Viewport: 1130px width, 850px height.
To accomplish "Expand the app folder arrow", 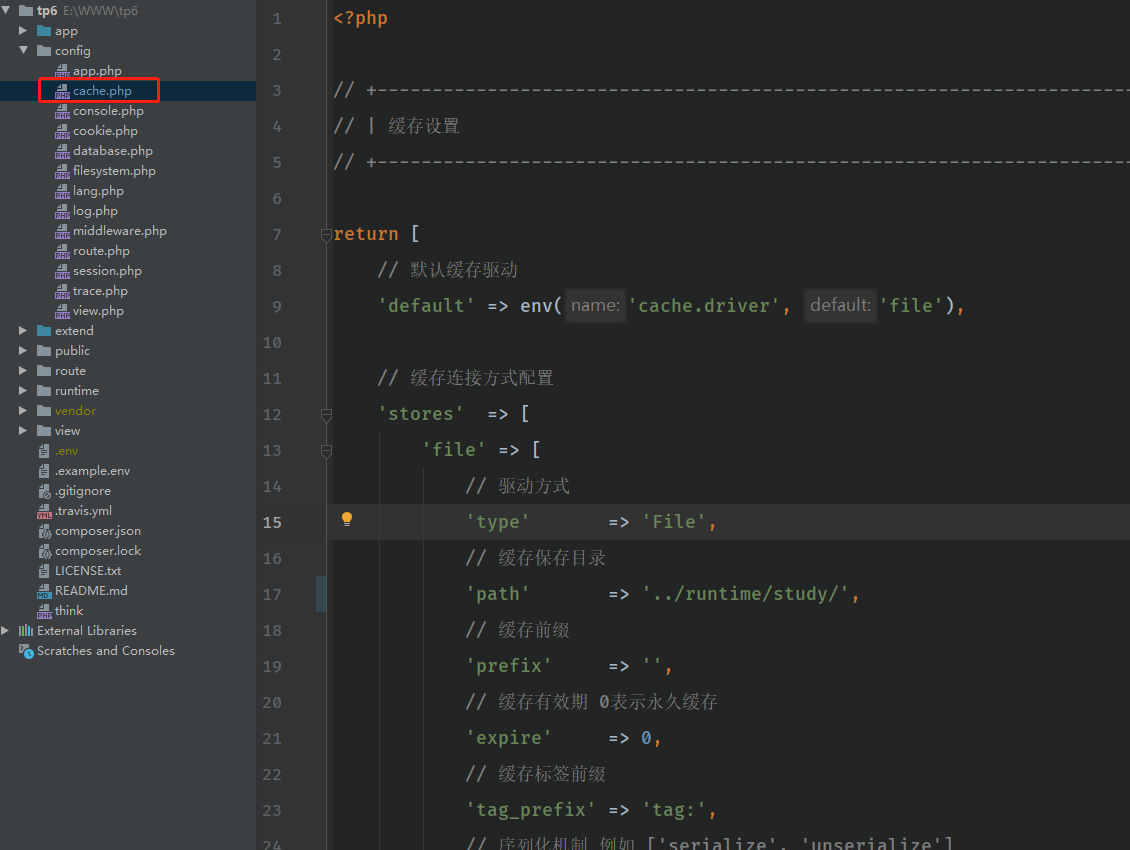I will (23, 30).
